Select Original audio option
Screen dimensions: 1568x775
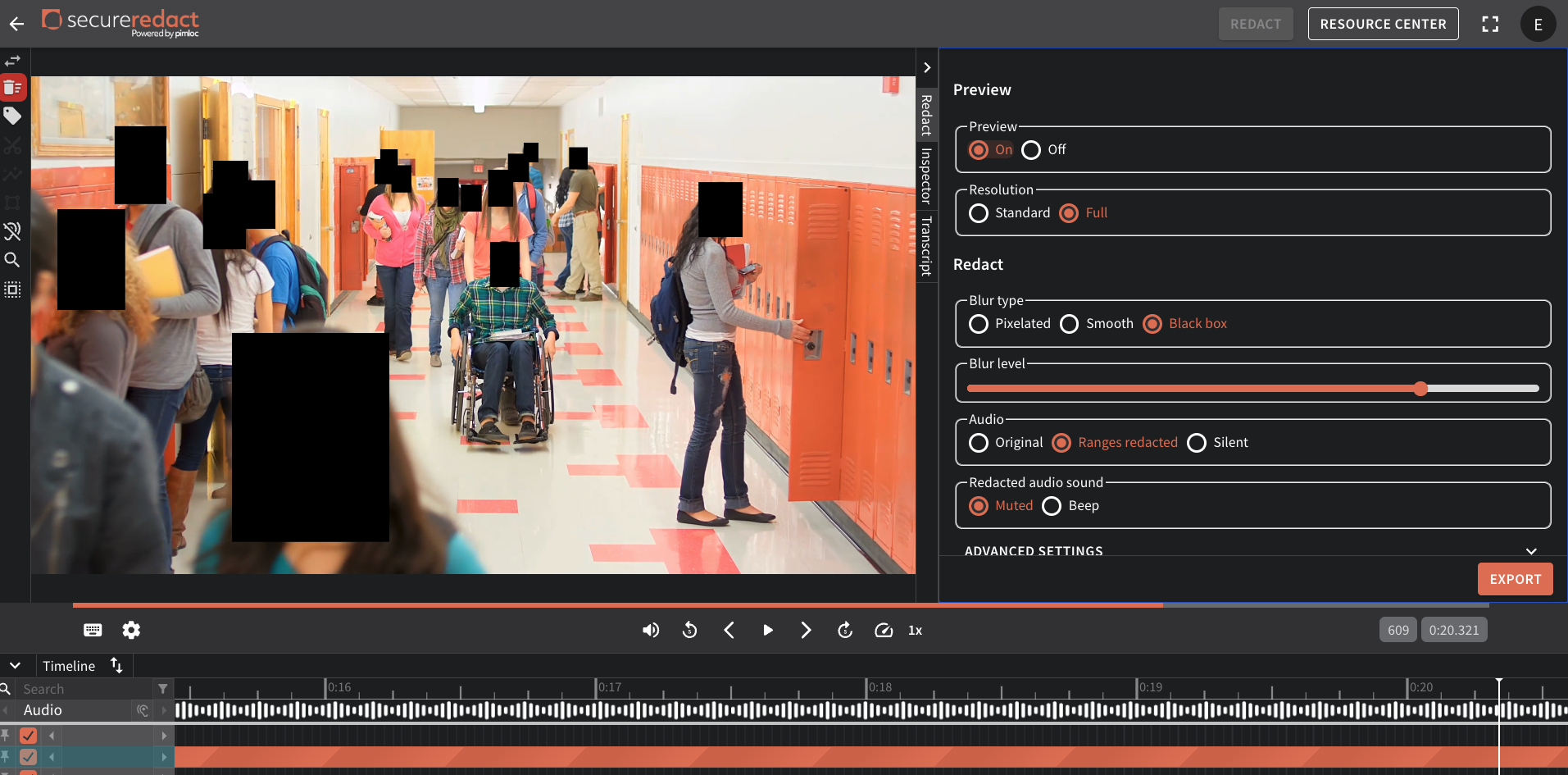pos(979,443)
